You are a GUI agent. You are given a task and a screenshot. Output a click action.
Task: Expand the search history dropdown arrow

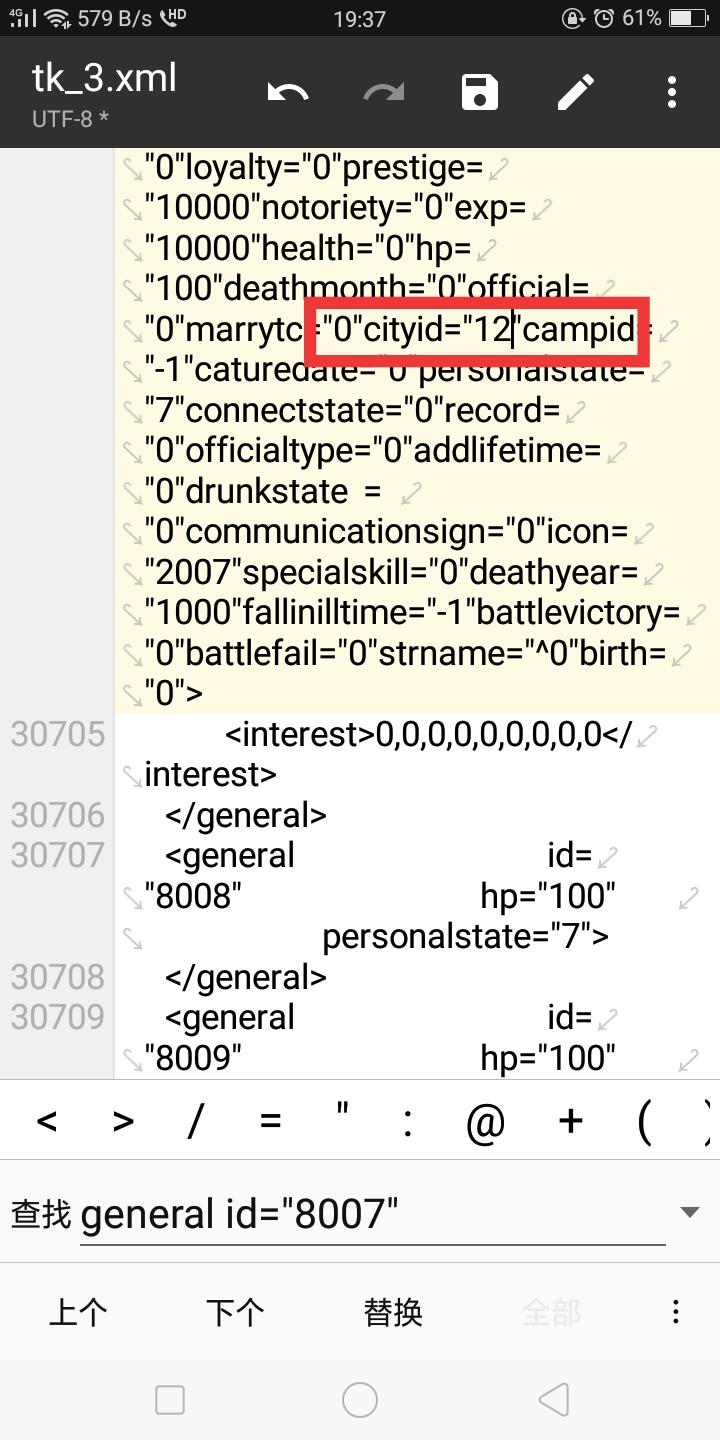tap(689, 1212)
